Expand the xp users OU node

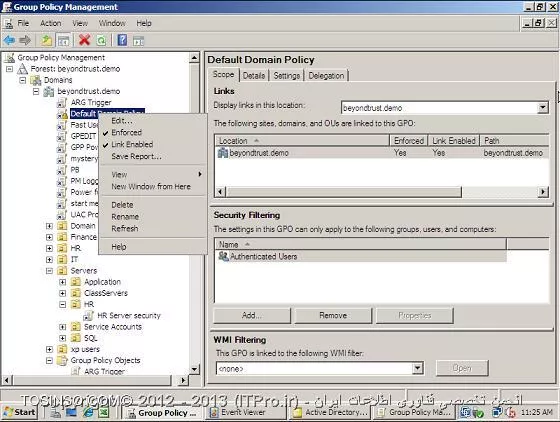(x=49, y=349)
